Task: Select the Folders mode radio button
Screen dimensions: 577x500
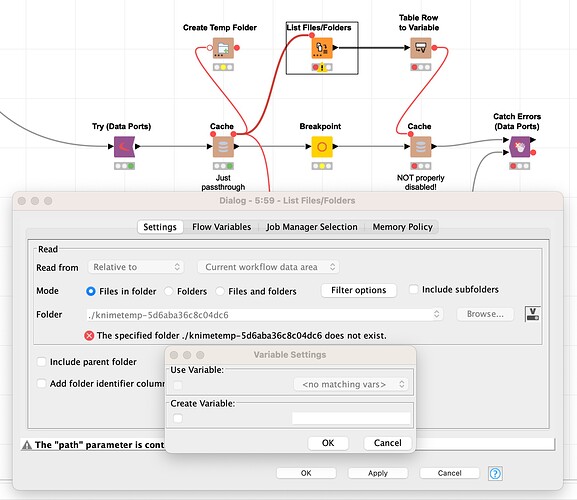Action: point(169,291)
